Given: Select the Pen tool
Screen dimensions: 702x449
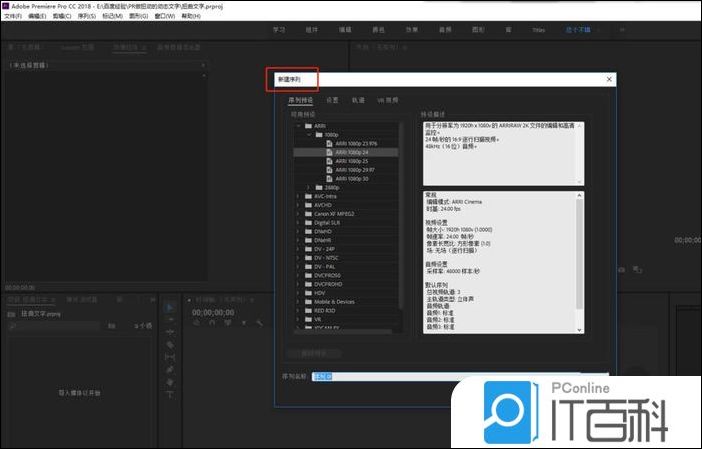Looking at the screenshot, I should pos(170,369).
